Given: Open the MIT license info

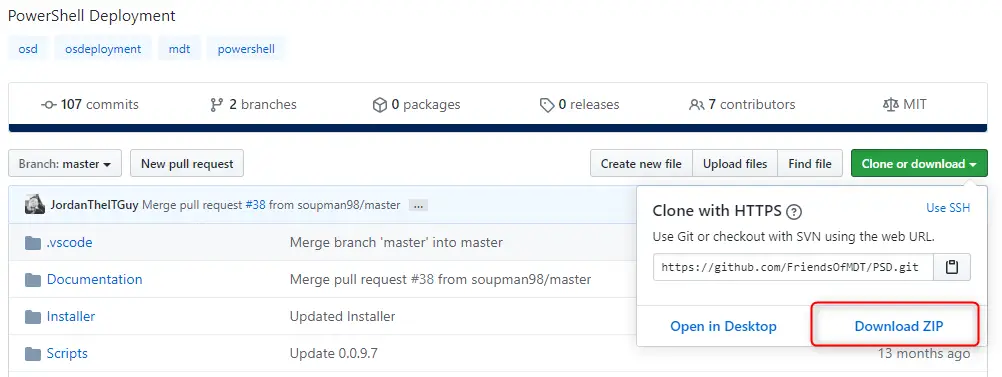Looking at the screenshot, I should pyautogui.click(x=905, y=104).
